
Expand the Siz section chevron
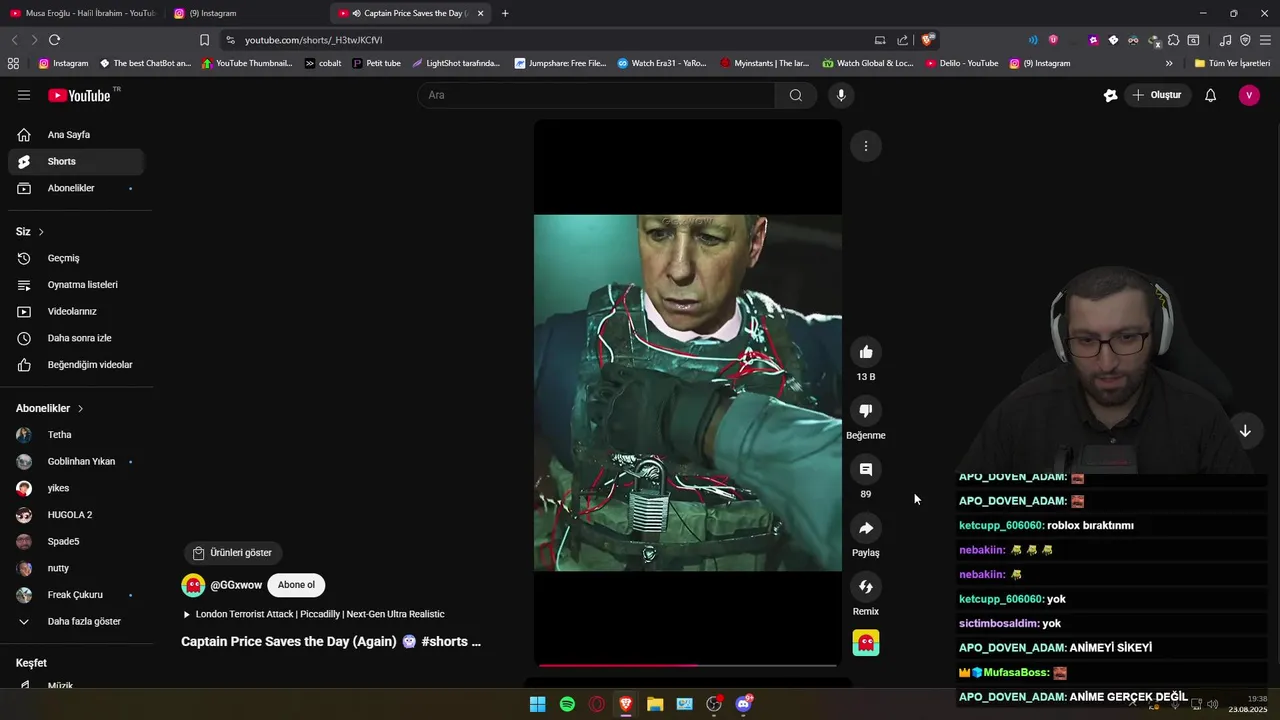[x=41, y=232]
